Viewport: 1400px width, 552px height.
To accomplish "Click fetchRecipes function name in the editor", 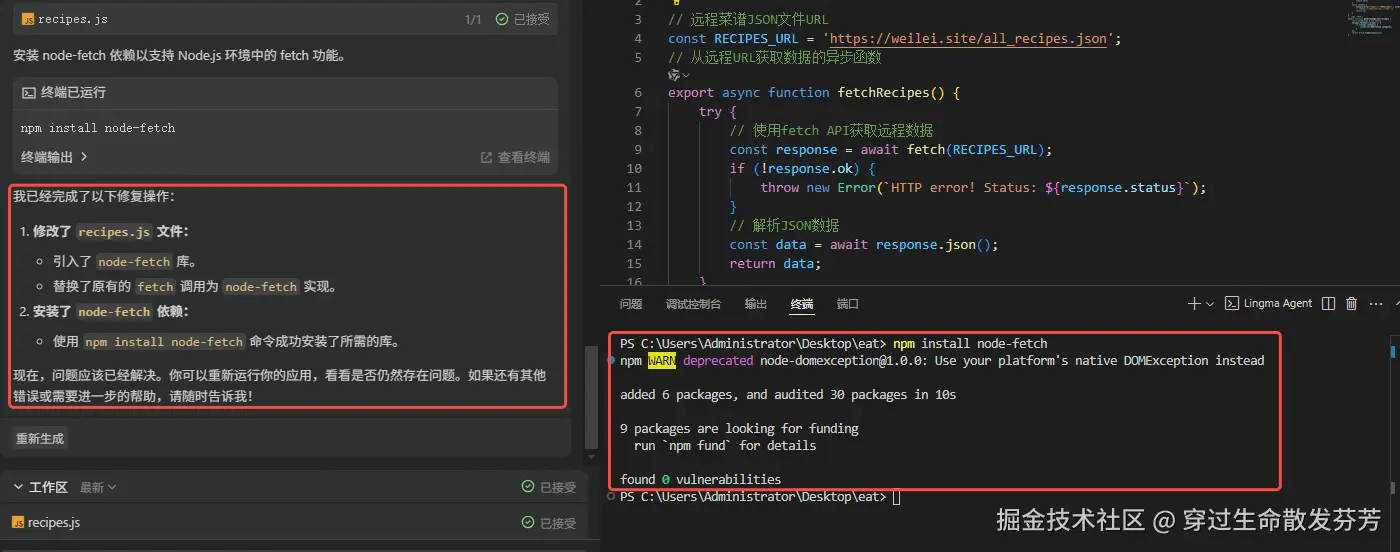I will tap(883, 92).
